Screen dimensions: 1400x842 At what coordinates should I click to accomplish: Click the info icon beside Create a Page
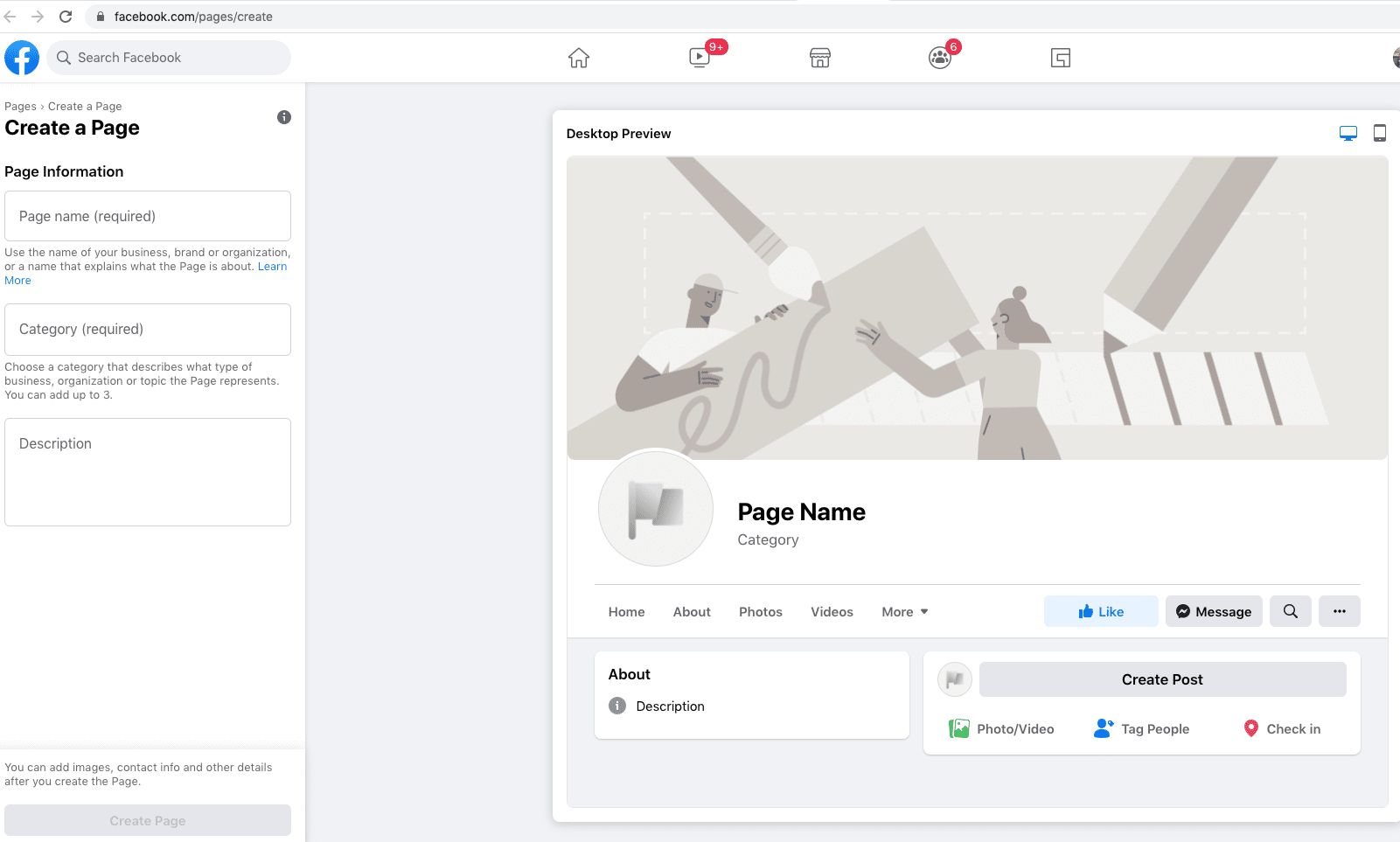(x=283, y=116)
